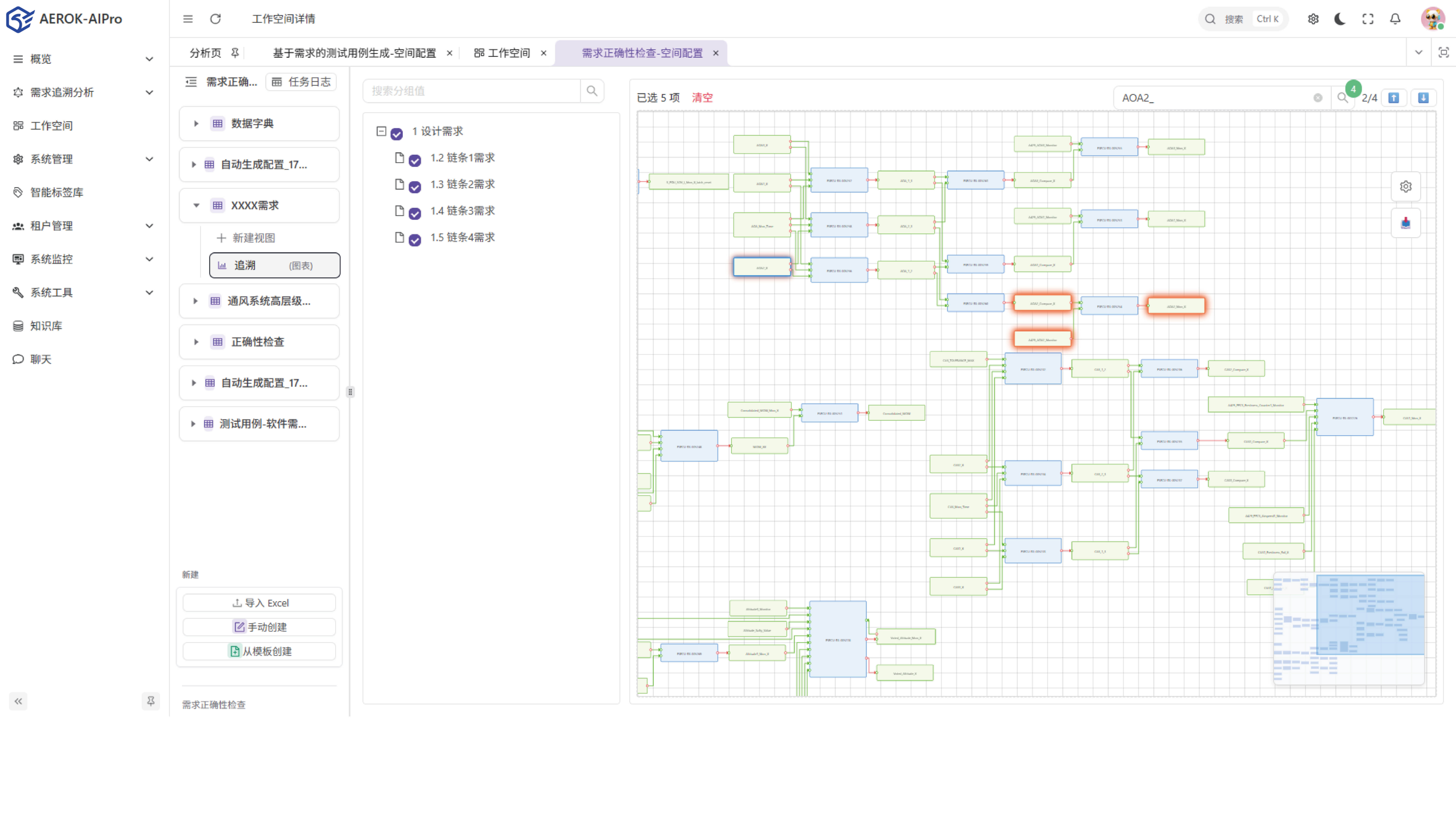Viewport: 1456px width, 819px height.
Task: Enter fullscreen via the header icon
Action: pyautogui.click(x=1367, y=19)
